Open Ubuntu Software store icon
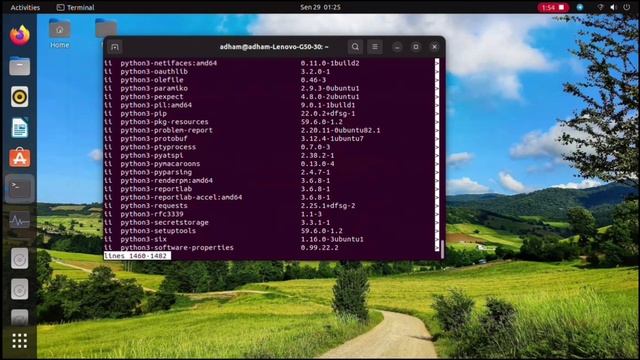Image resolution: width=640 pixels, height=360 pixels. click(x=20, y=158)
